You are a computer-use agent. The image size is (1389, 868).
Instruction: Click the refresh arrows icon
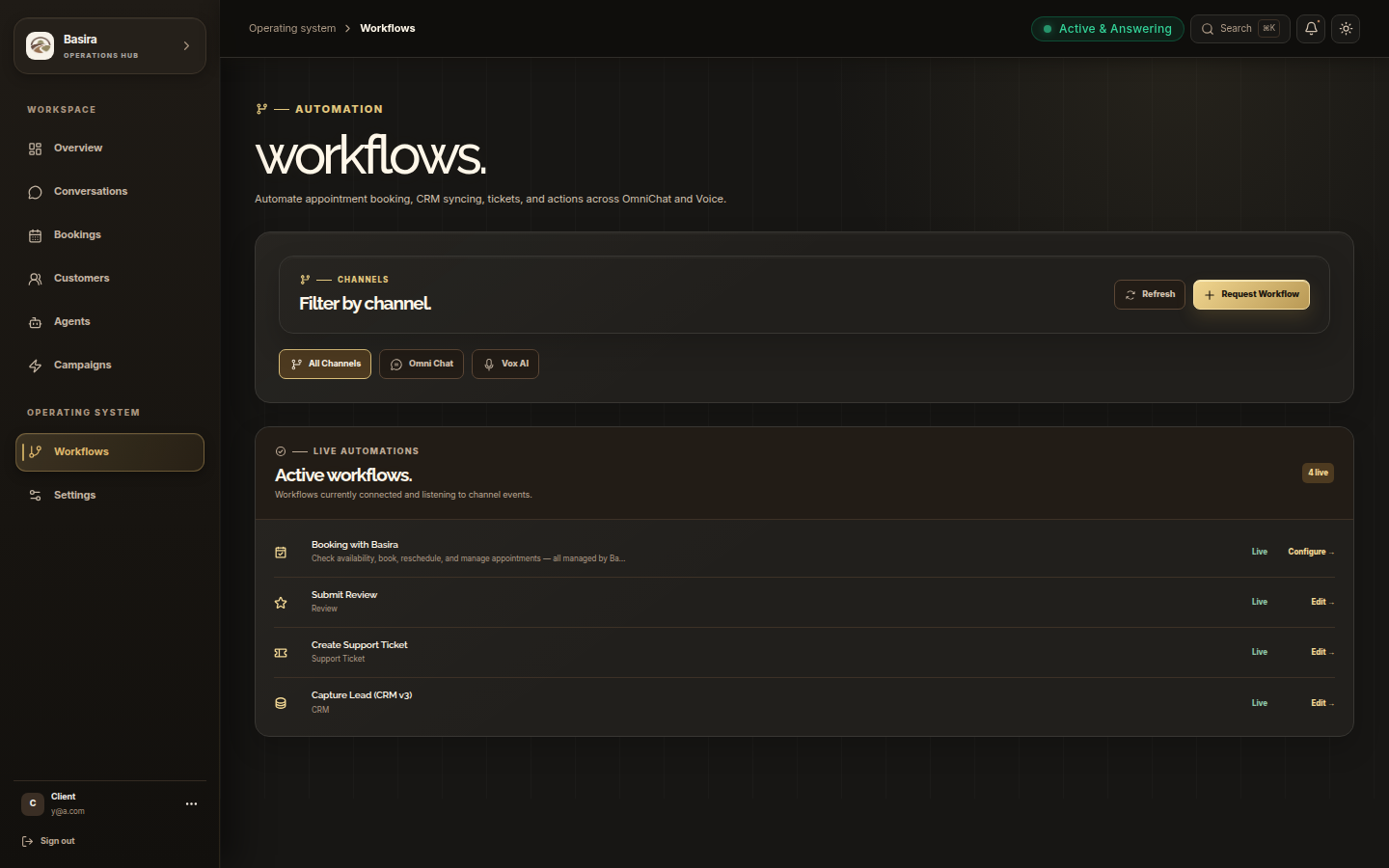[x=1130, y=295]
